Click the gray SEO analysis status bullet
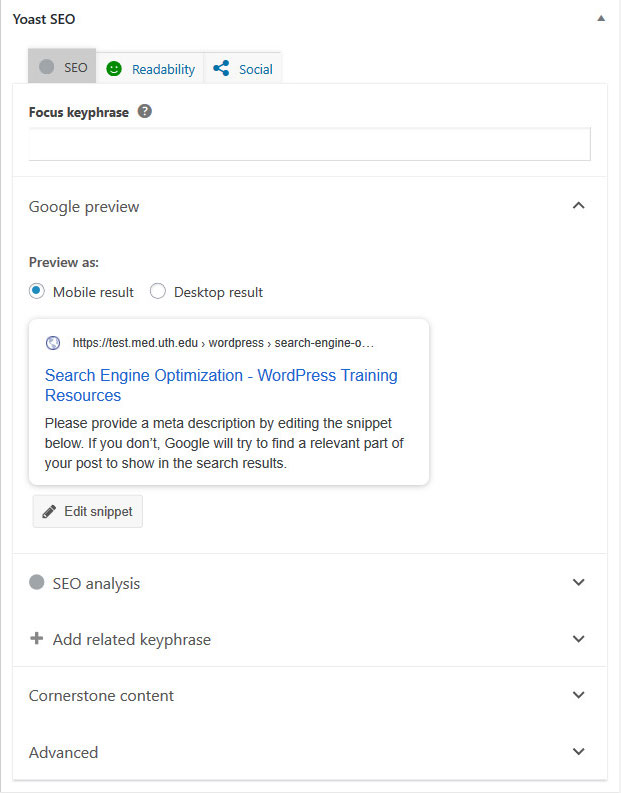 [36, 582]
